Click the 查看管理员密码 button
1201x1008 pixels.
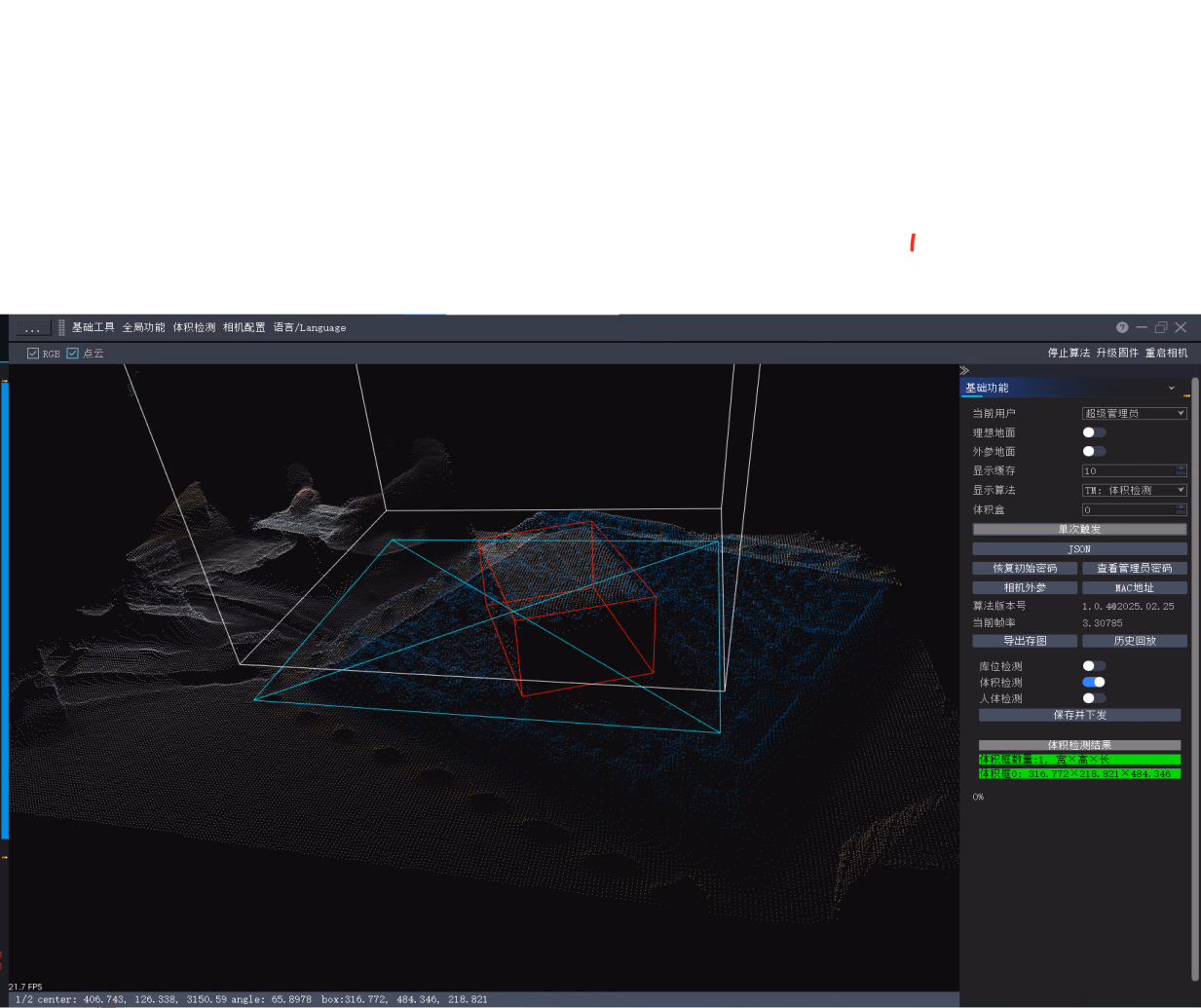[x=1134, y=568]
